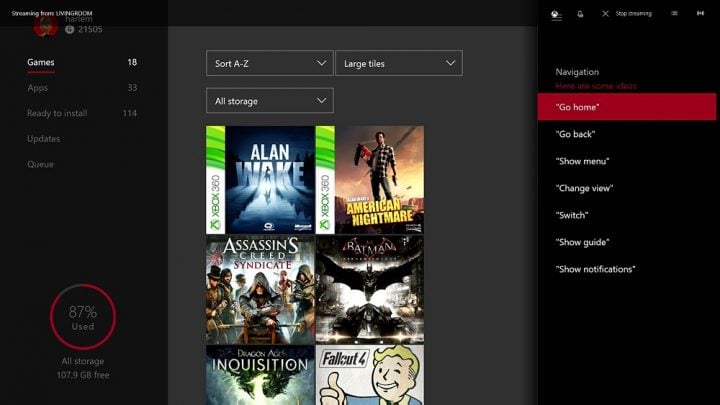
Task: Open the Queue section
Action: 40,164
